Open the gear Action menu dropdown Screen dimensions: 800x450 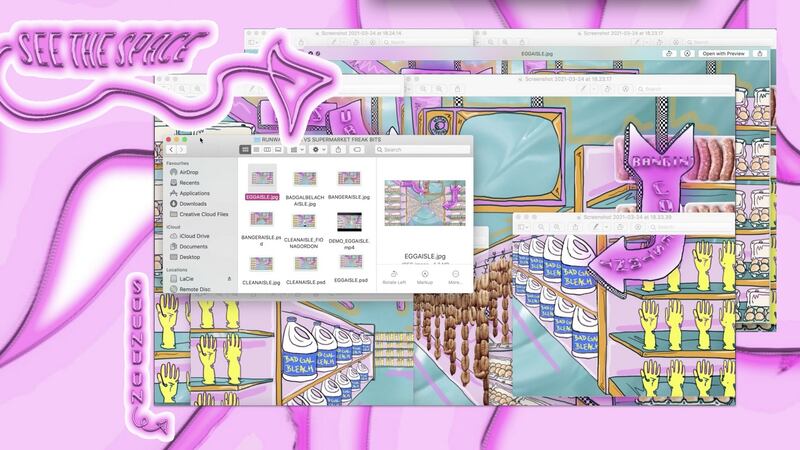(x=319, y=149)
